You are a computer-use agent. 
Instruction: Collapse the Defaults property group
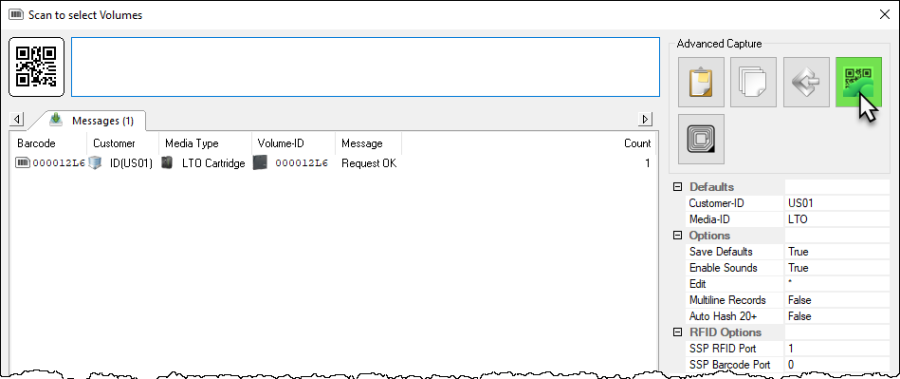pyautogui.click(x=678, y=187)
